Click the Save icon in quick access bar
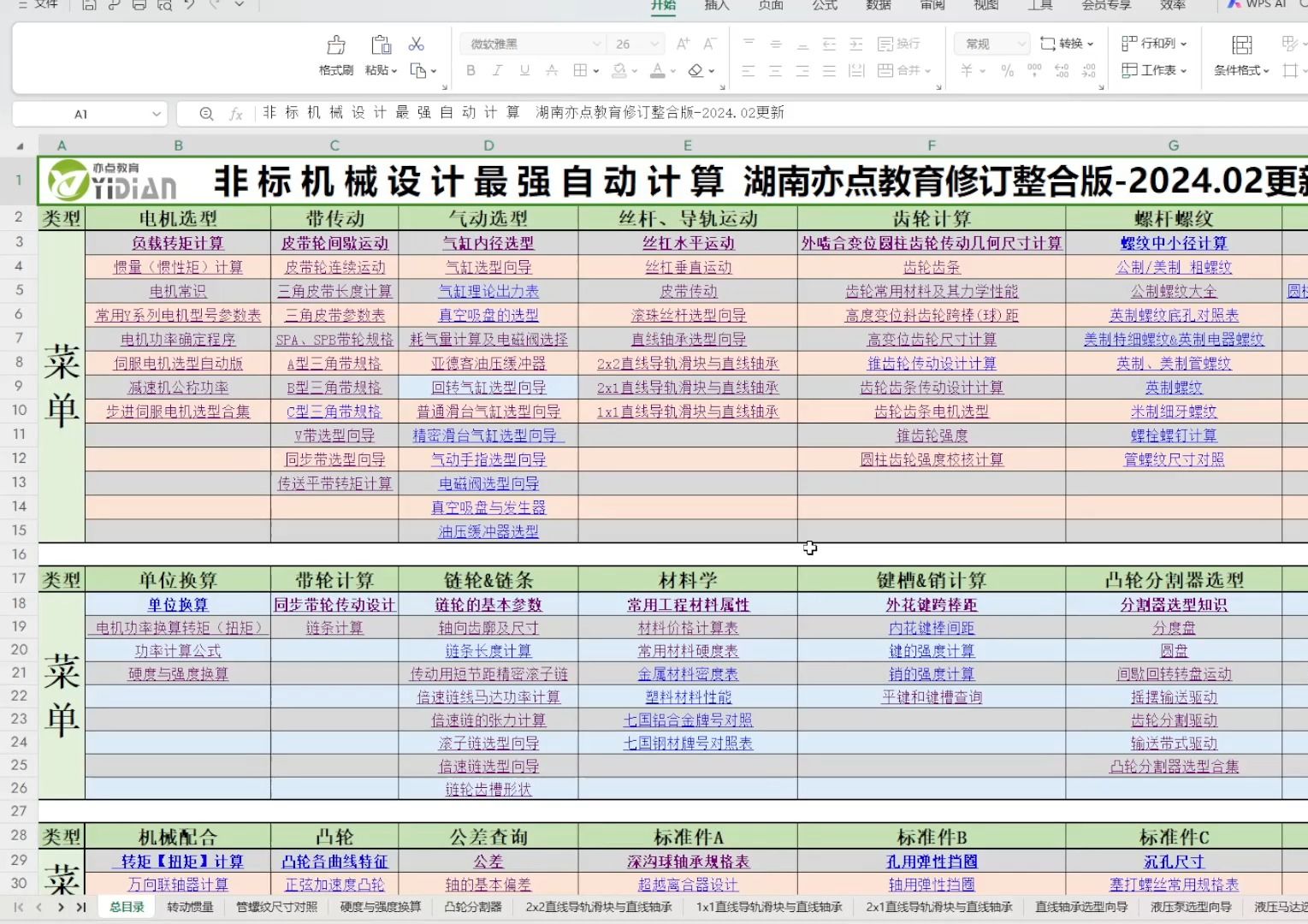 pos(89,5)
